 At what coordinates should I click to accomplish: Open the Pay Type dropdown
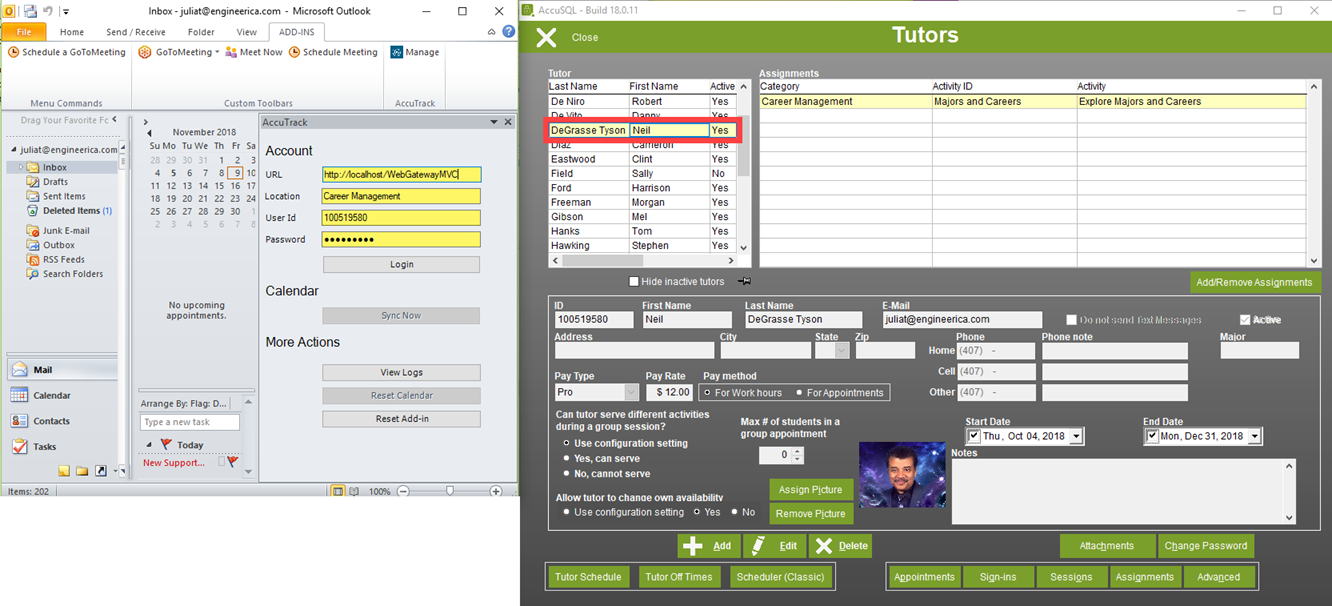[631, 392]
